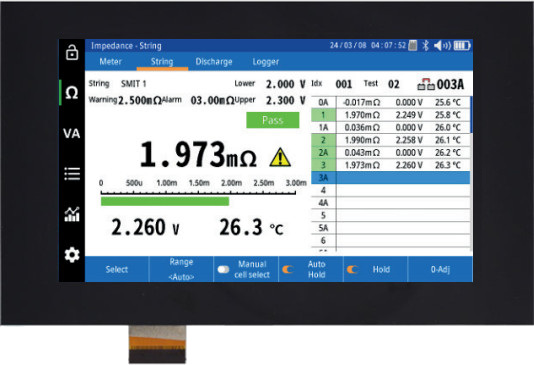Screen dimensions: 534x365
Task: Select row 1A with 0.036mΩ
Action: pos(391,128)
